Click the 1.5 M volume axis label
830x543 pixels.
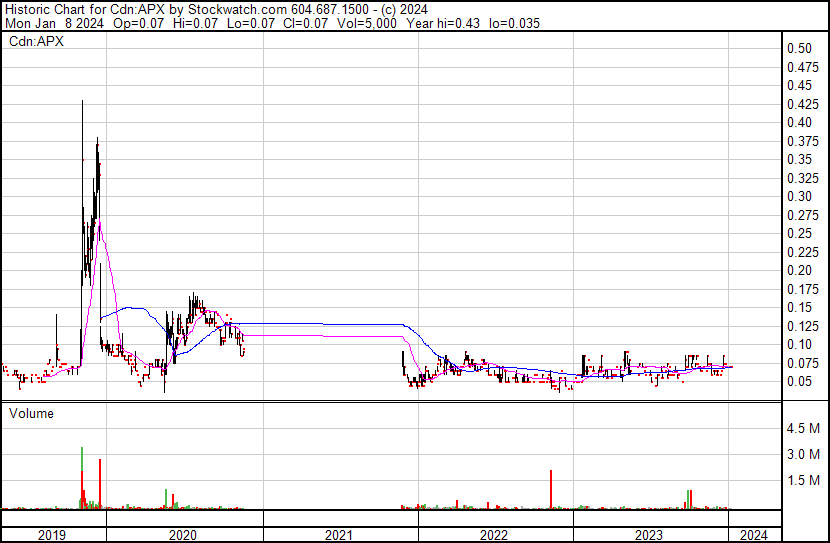[x=803, y=480]
